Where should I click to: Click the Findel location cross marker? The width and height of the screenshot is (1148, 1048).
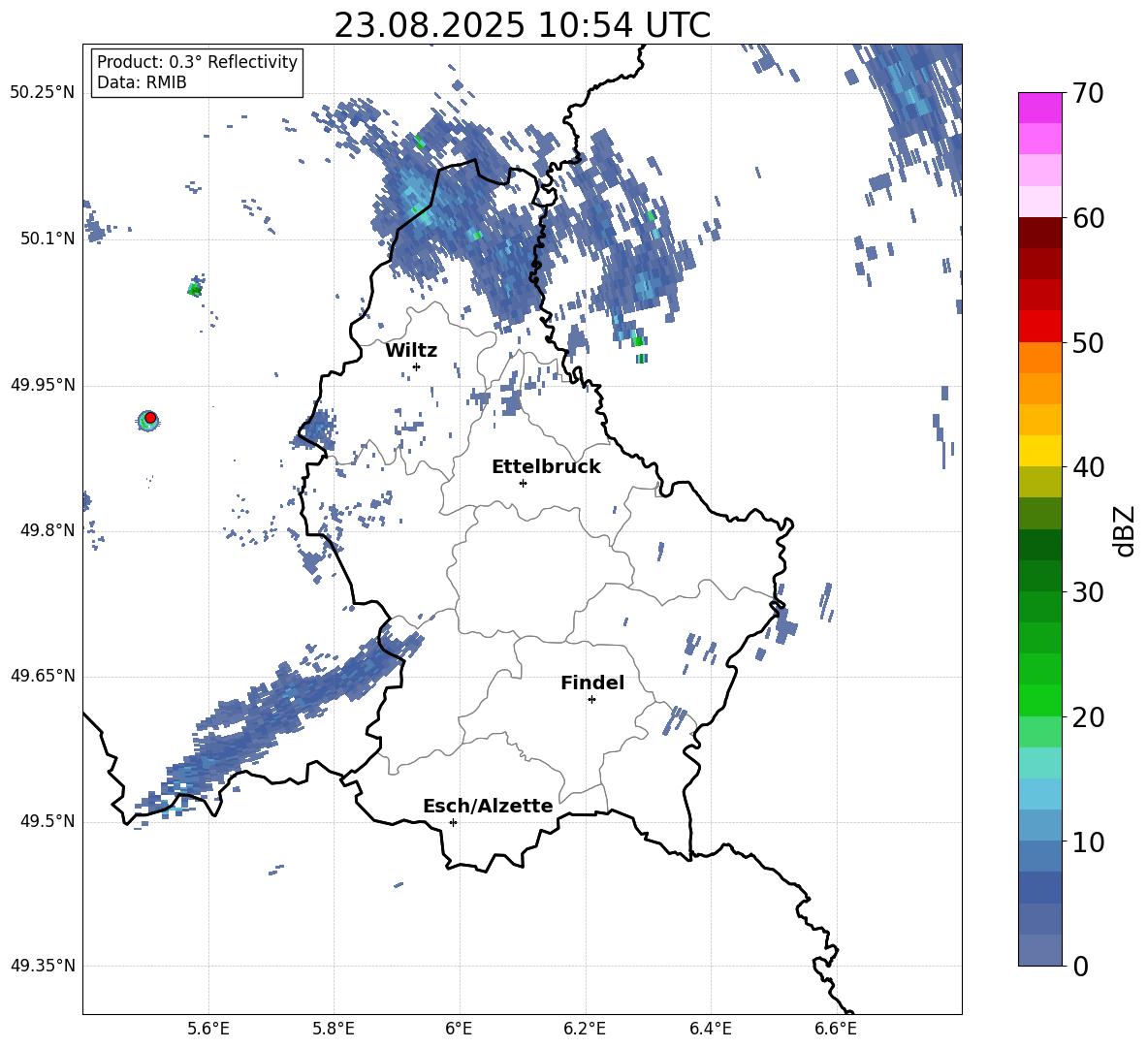591,700
